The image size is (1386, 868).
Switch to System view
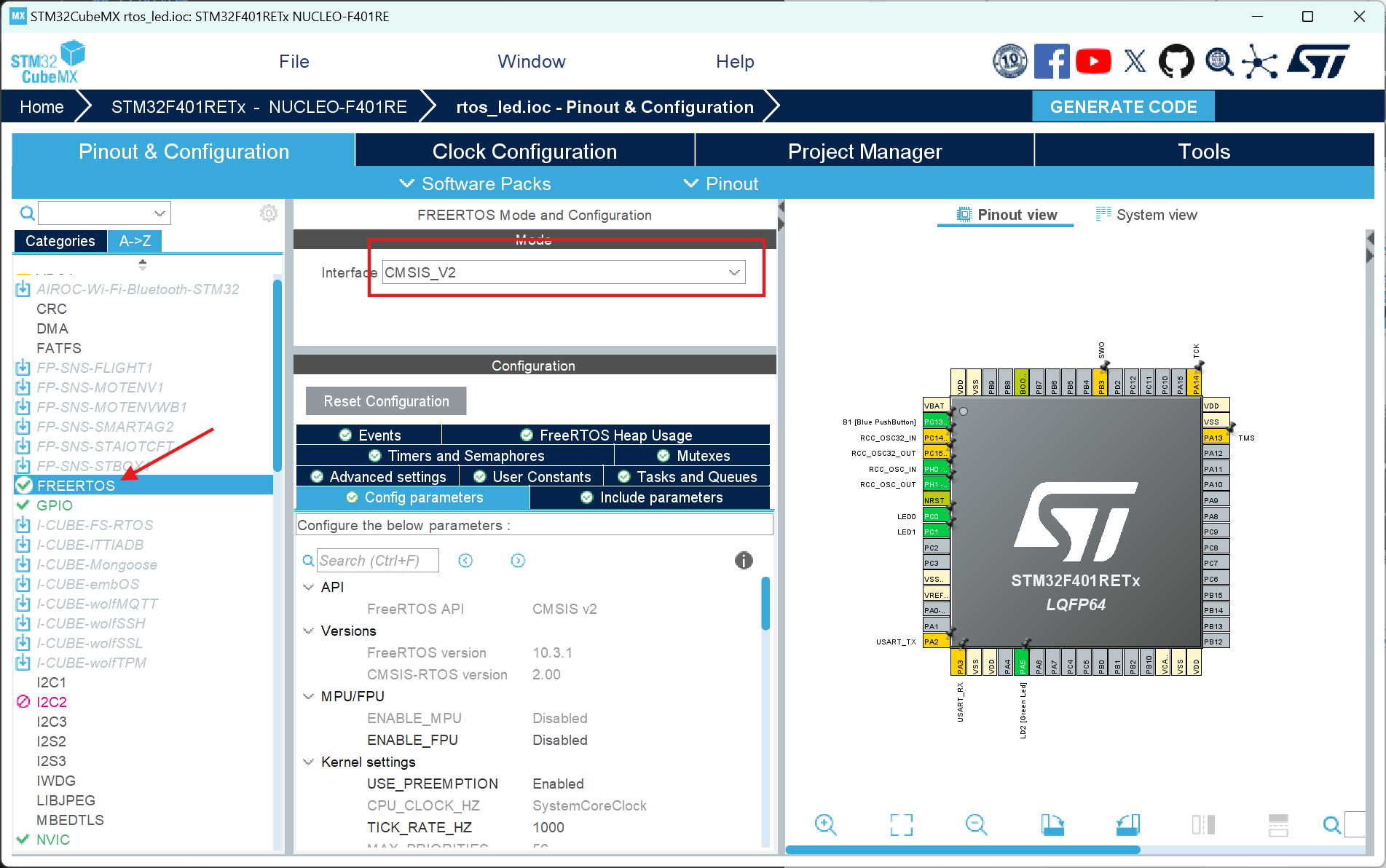point(1146,215)
